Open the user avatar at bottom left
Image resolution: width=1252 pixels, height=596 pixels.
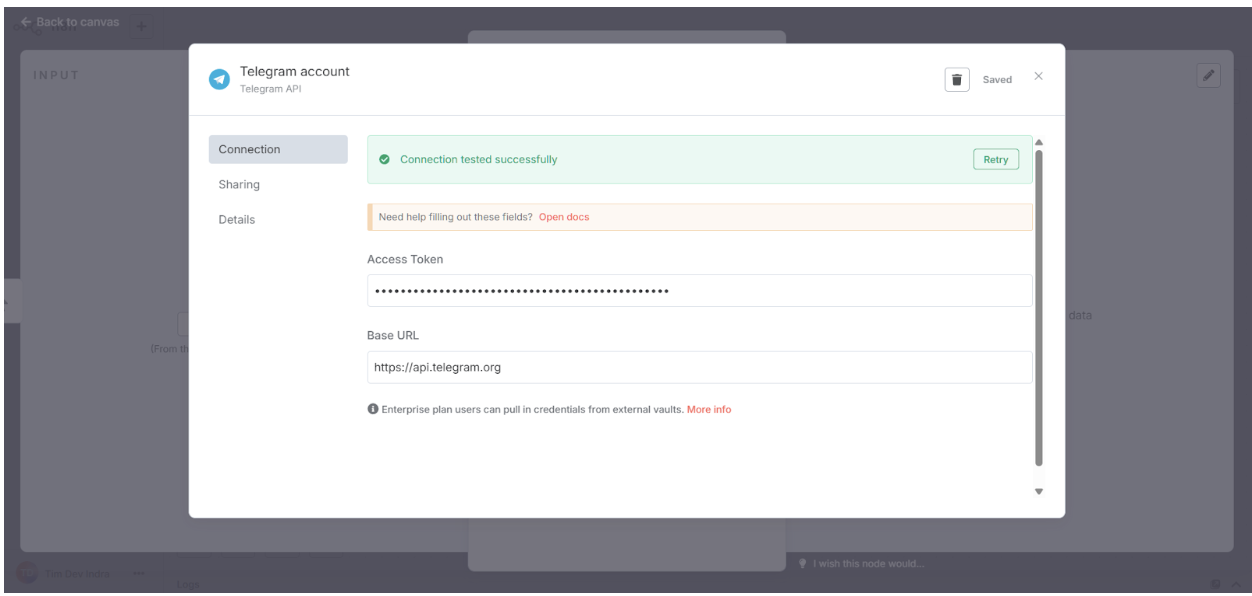point(27,574)
